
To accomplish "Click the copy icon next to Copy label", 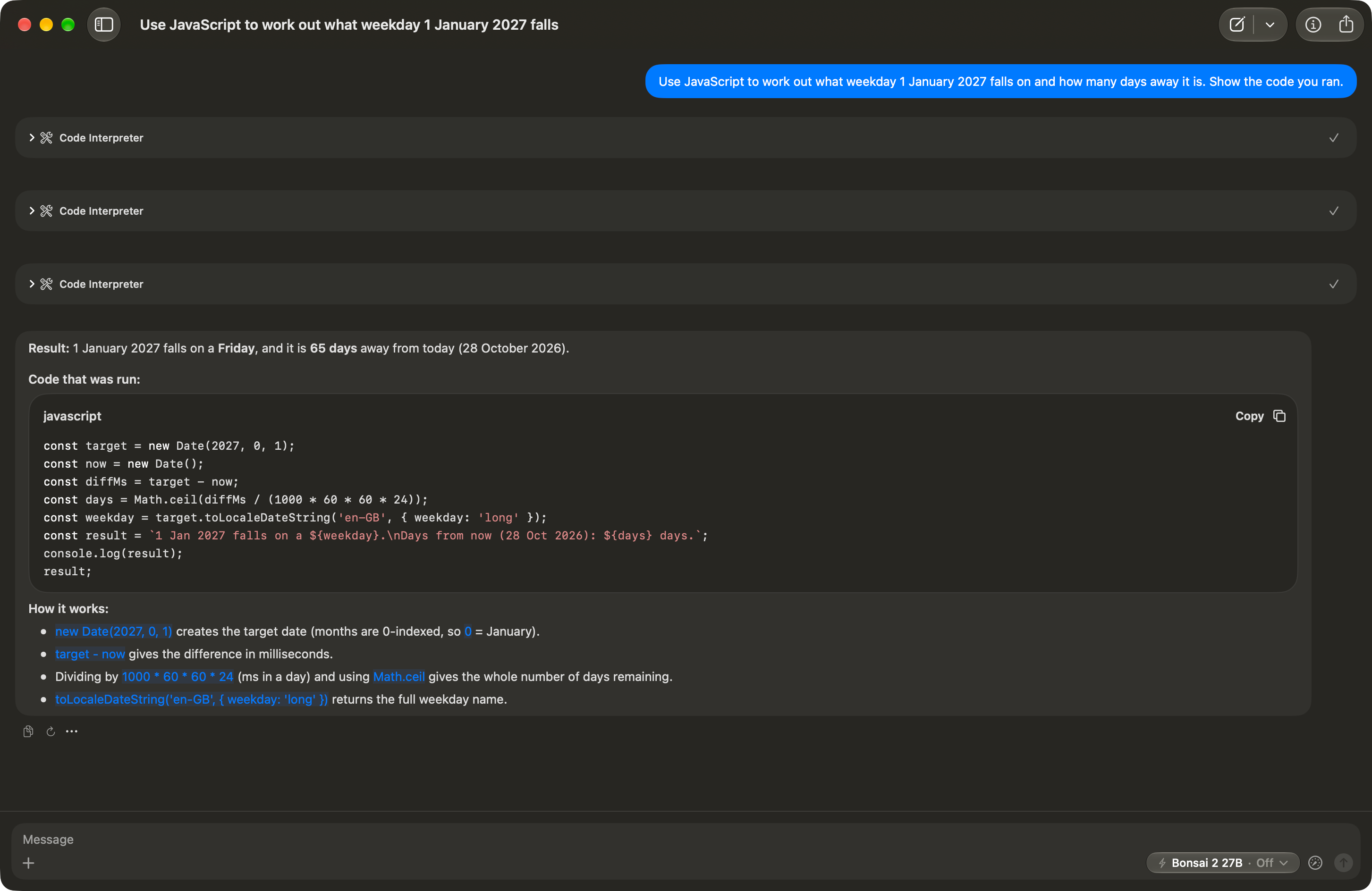I will tap(1279, 416).
